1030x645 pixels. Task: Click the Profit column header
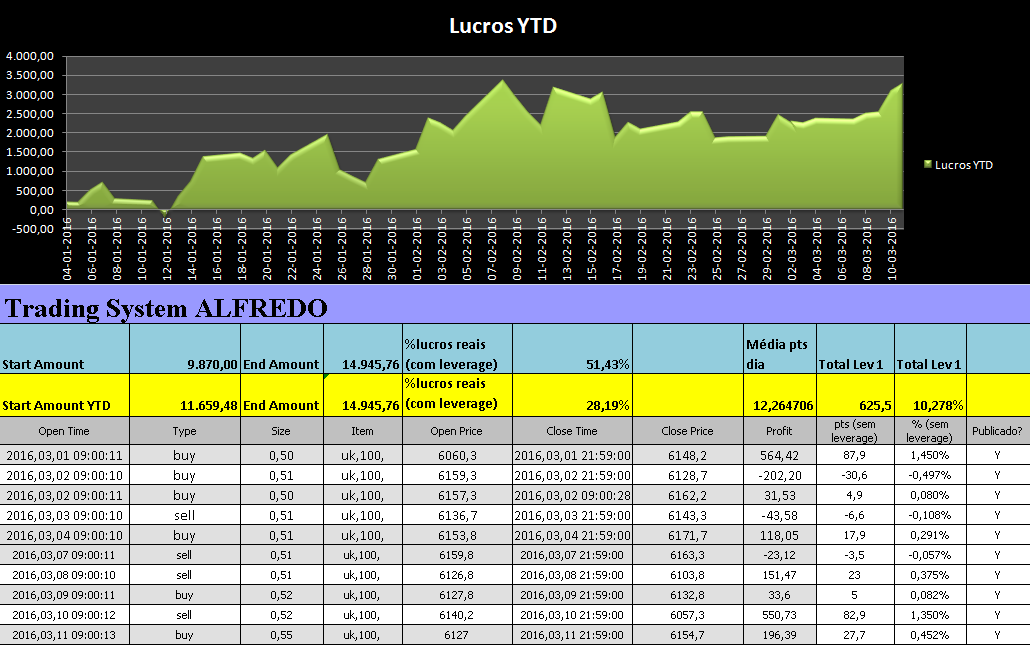[x=779, y=431]
